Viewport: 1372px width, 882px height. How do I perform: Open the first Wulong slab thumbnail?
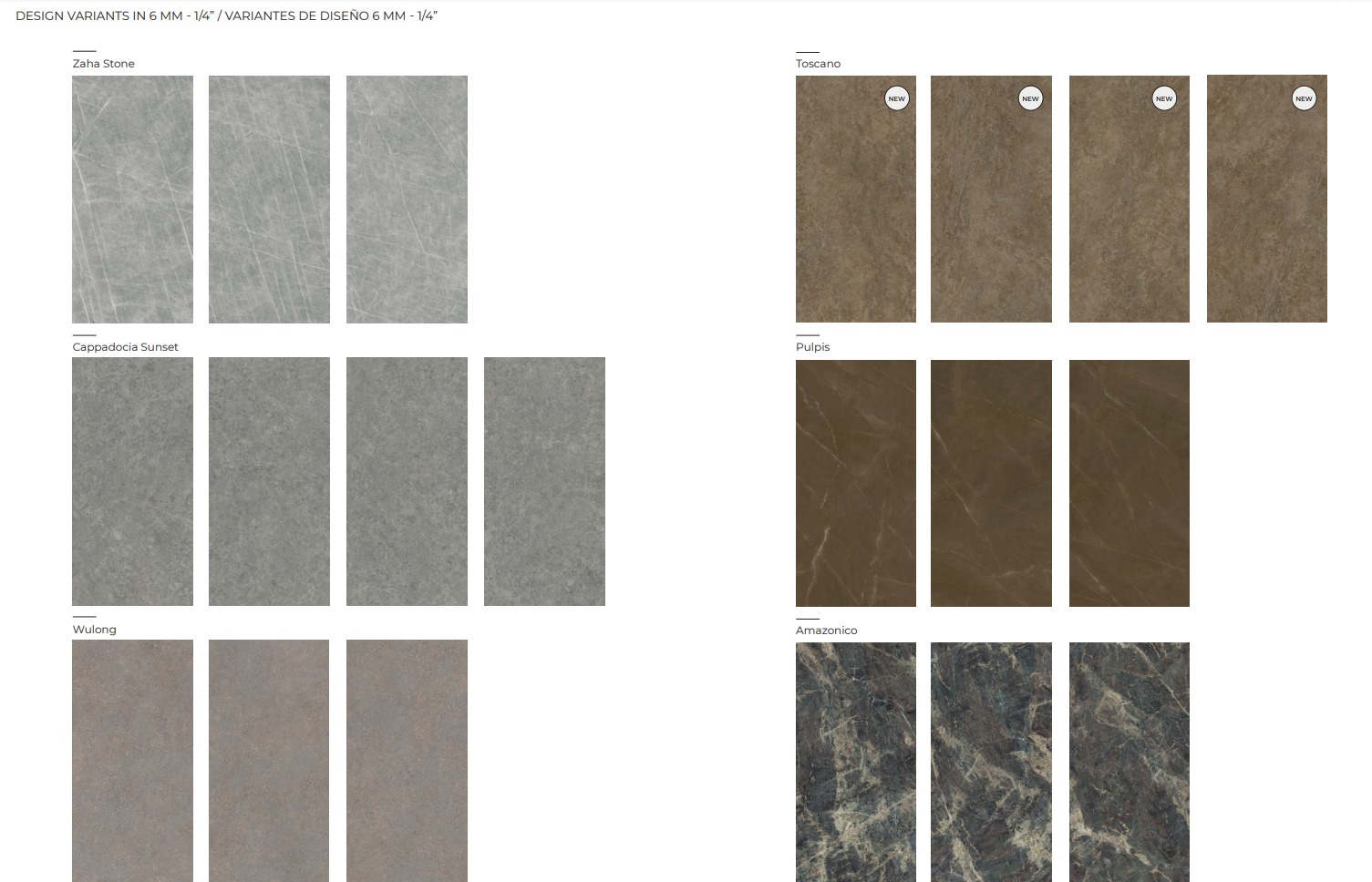pos(132,761)
